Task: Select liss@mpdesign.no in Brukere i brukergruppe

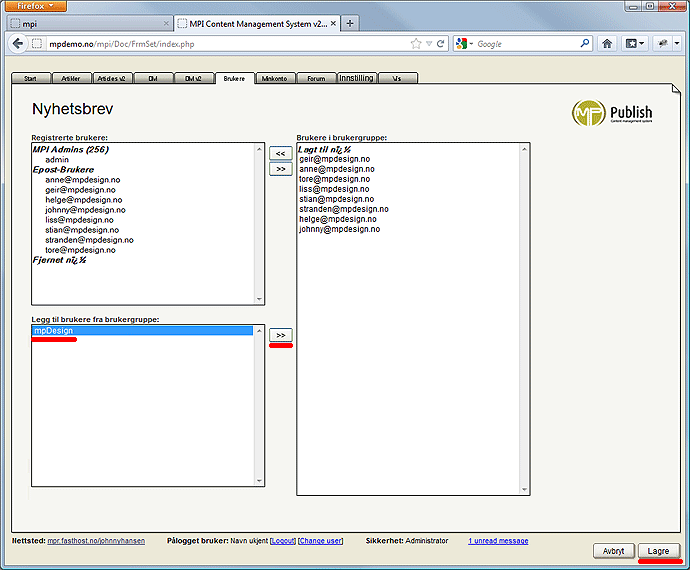Action: 334,189
